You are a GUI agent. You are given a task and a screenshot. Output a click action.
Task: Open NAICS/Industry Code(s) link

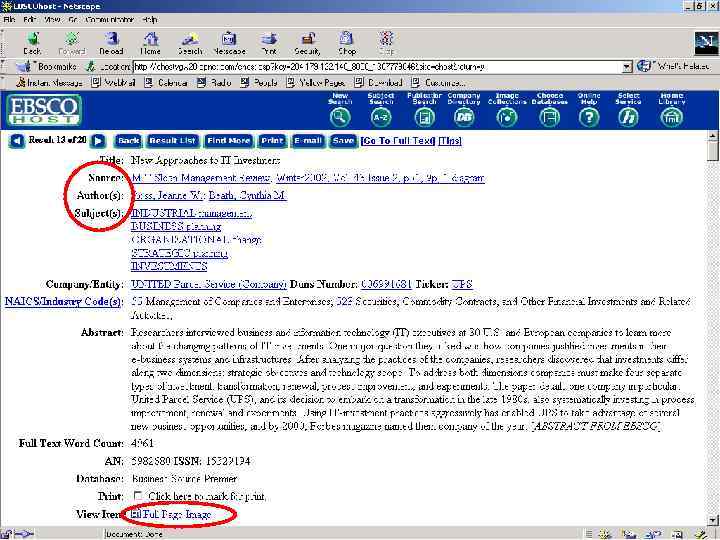[63, 302]
